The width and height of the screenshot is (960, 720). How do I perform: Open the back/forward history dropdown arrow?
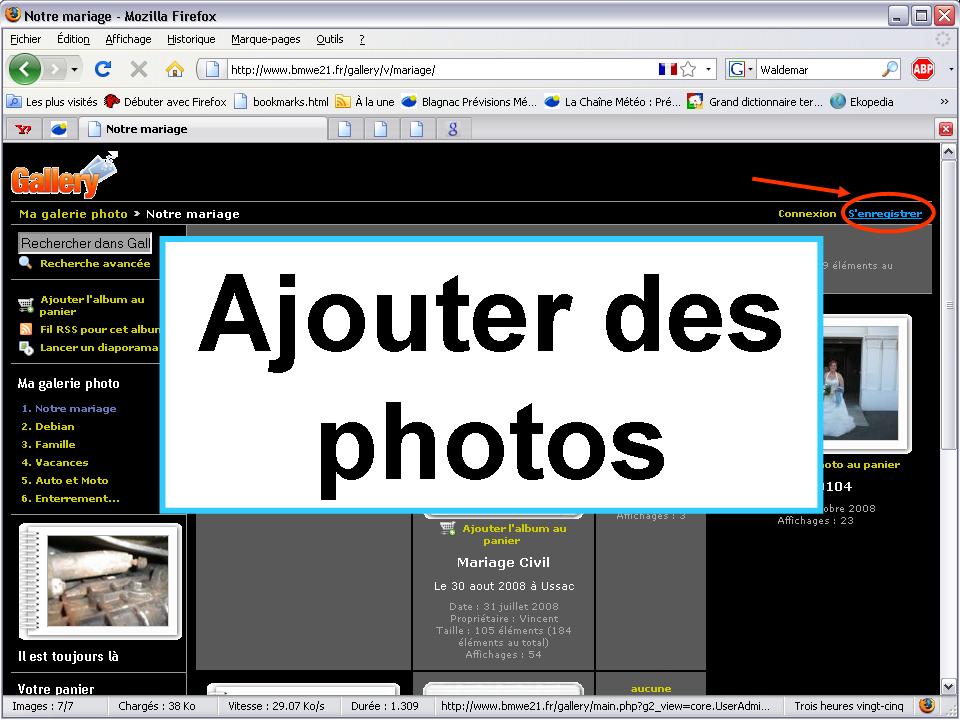74,69
